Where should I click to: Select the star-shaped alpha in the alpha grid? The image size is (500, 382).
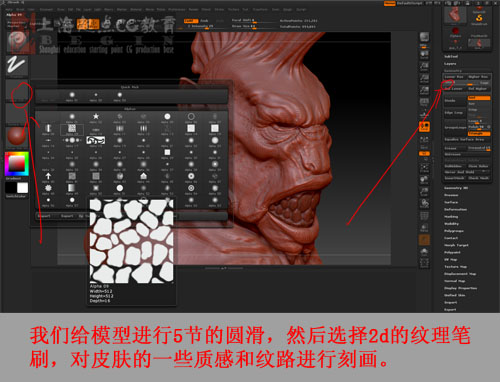(x=96, y=116)
